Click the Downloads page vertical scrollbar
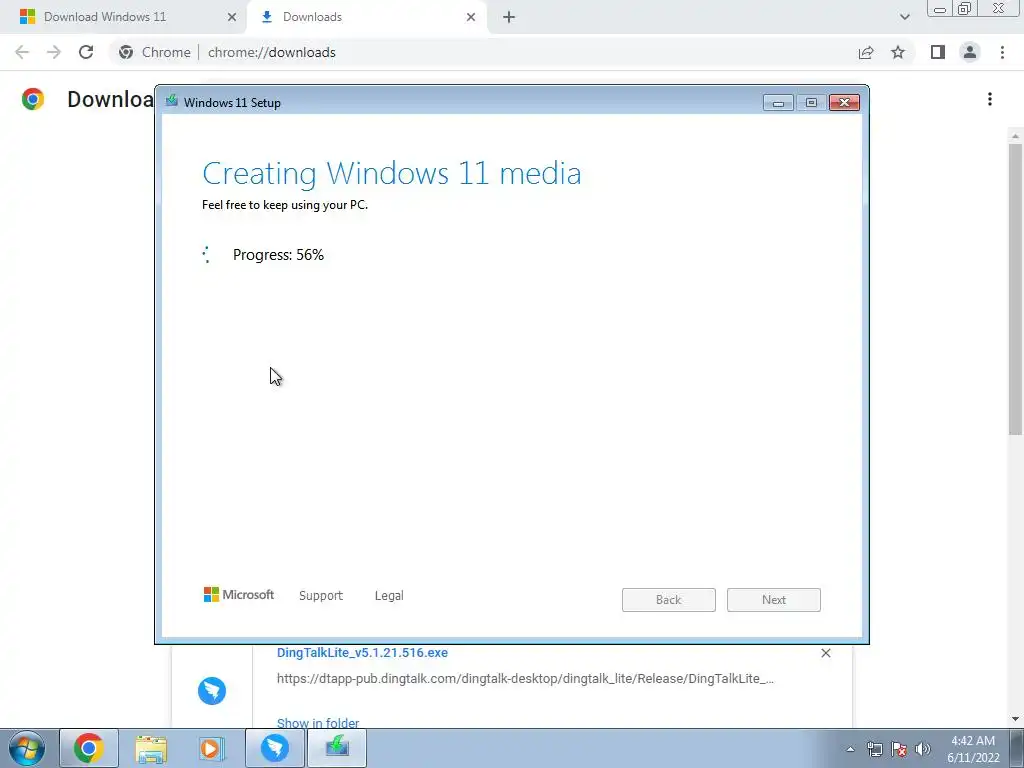The image size is (1024, 768). pyautogui.click(x=1015, y=289)
